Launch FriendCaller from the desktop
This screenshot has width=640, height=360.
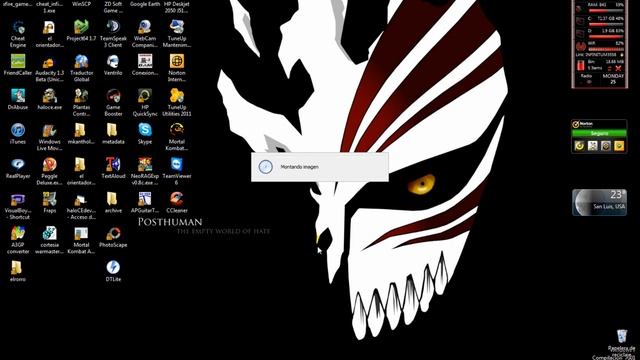[x=18, y=65]
